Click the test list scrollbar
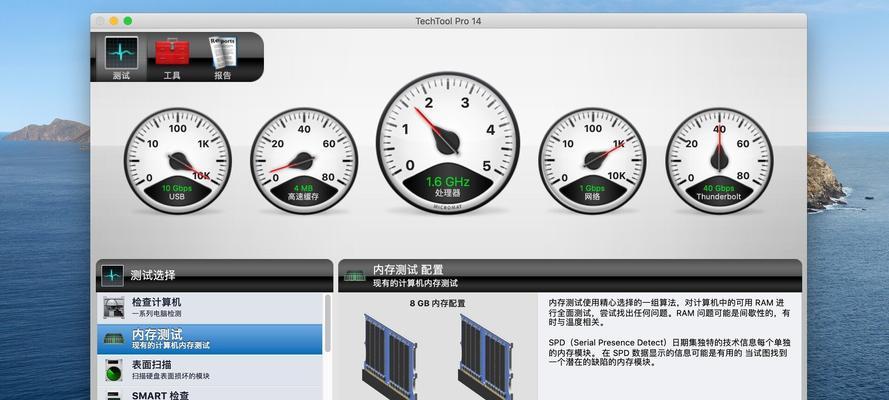Viewport: 889px width, 400px height. pyautogui.click(x=328, y=324)
